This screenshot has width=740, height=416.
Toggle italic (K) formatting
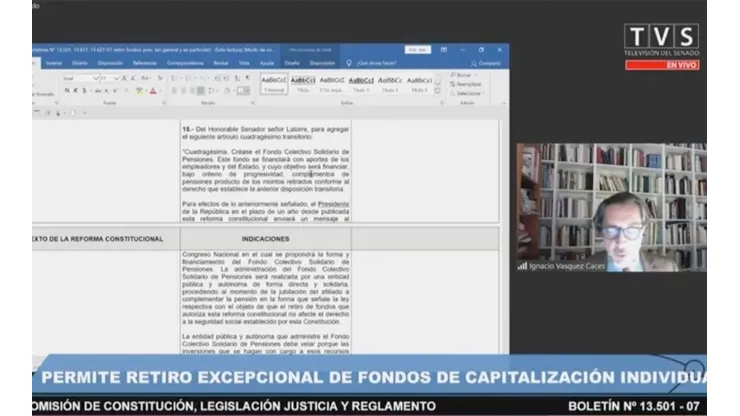[x=76, y=91]
